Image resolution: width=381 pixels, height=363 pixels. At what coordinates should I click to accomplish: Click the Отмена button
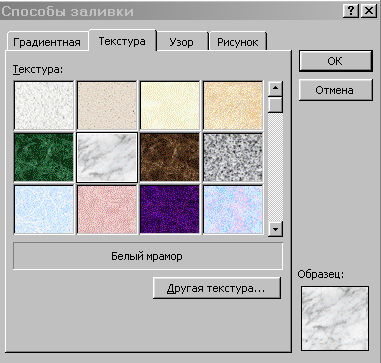pos(335,90)
